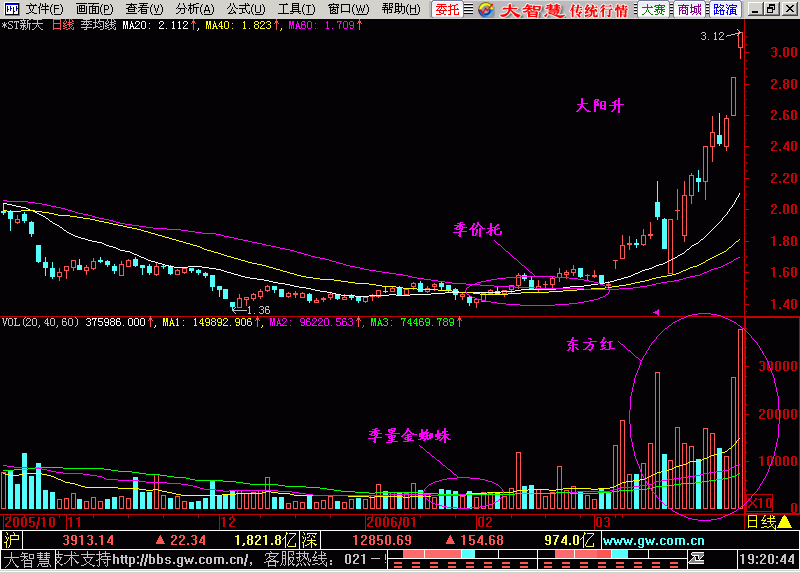Open the 帮助(H) menu
Image resolution: width=800 pixels, height=573 pixels.
point(400,9)
